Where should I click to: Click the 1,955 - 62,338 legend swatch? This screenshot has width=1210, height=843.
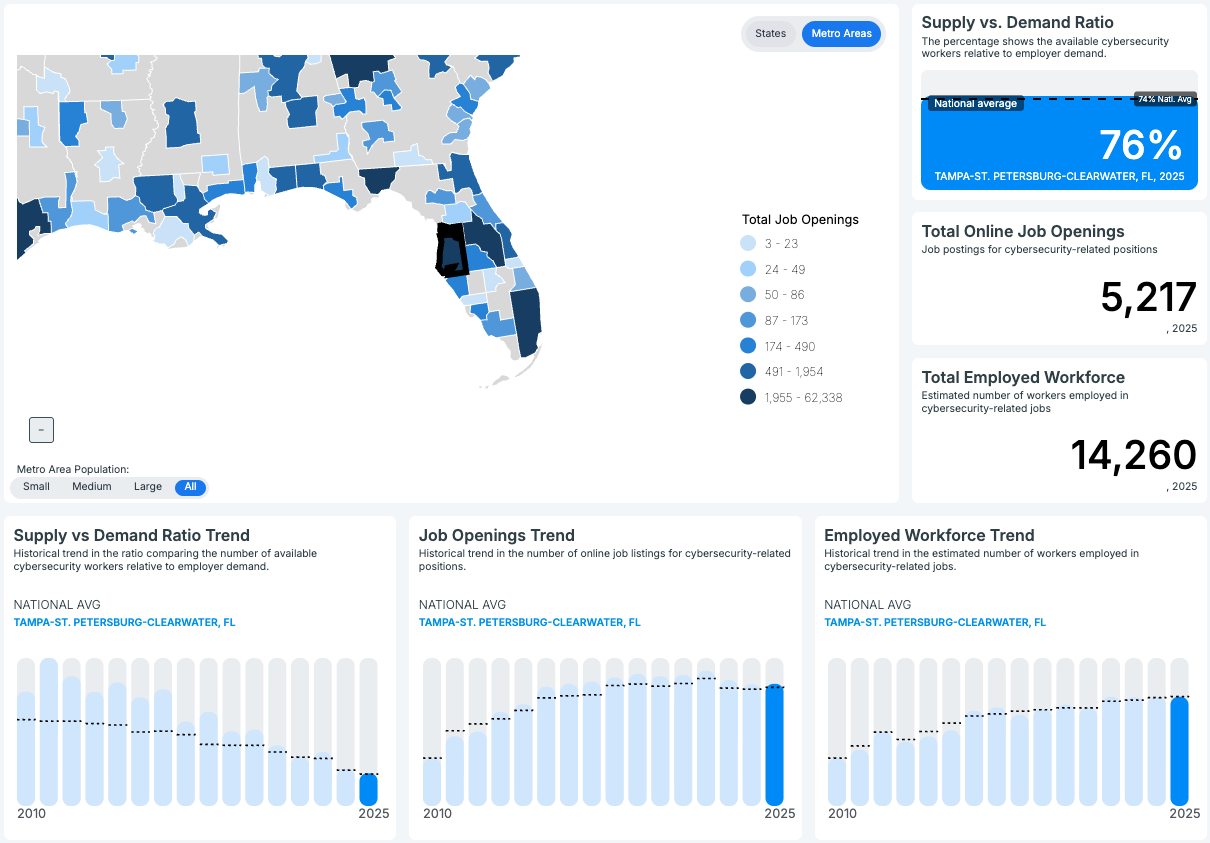click(x=748, y=398)
